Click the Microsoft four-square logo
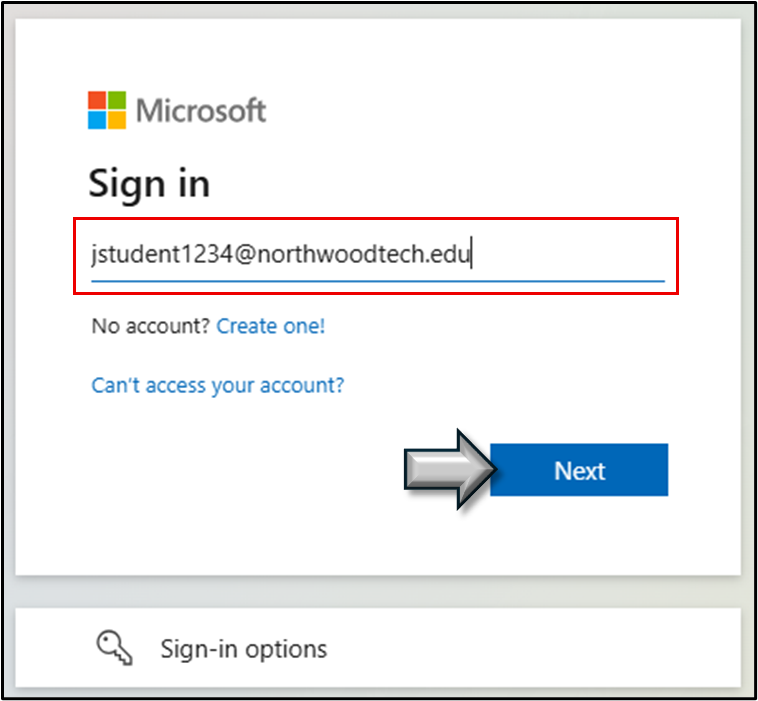Screen dimensions: 758x701 click(107, 110)
